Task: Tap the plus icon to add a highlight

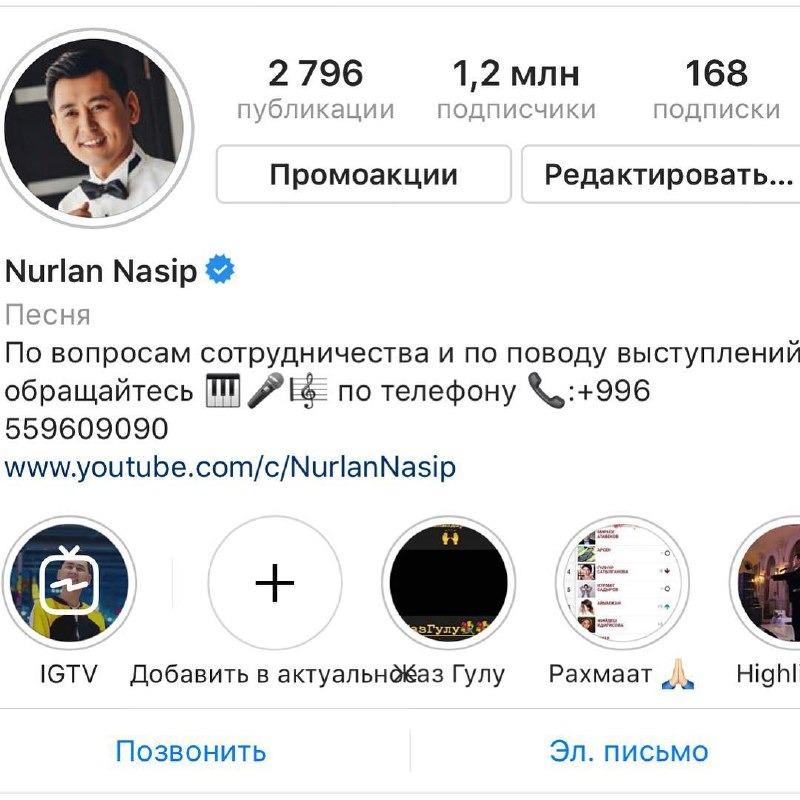Action: 275,583
